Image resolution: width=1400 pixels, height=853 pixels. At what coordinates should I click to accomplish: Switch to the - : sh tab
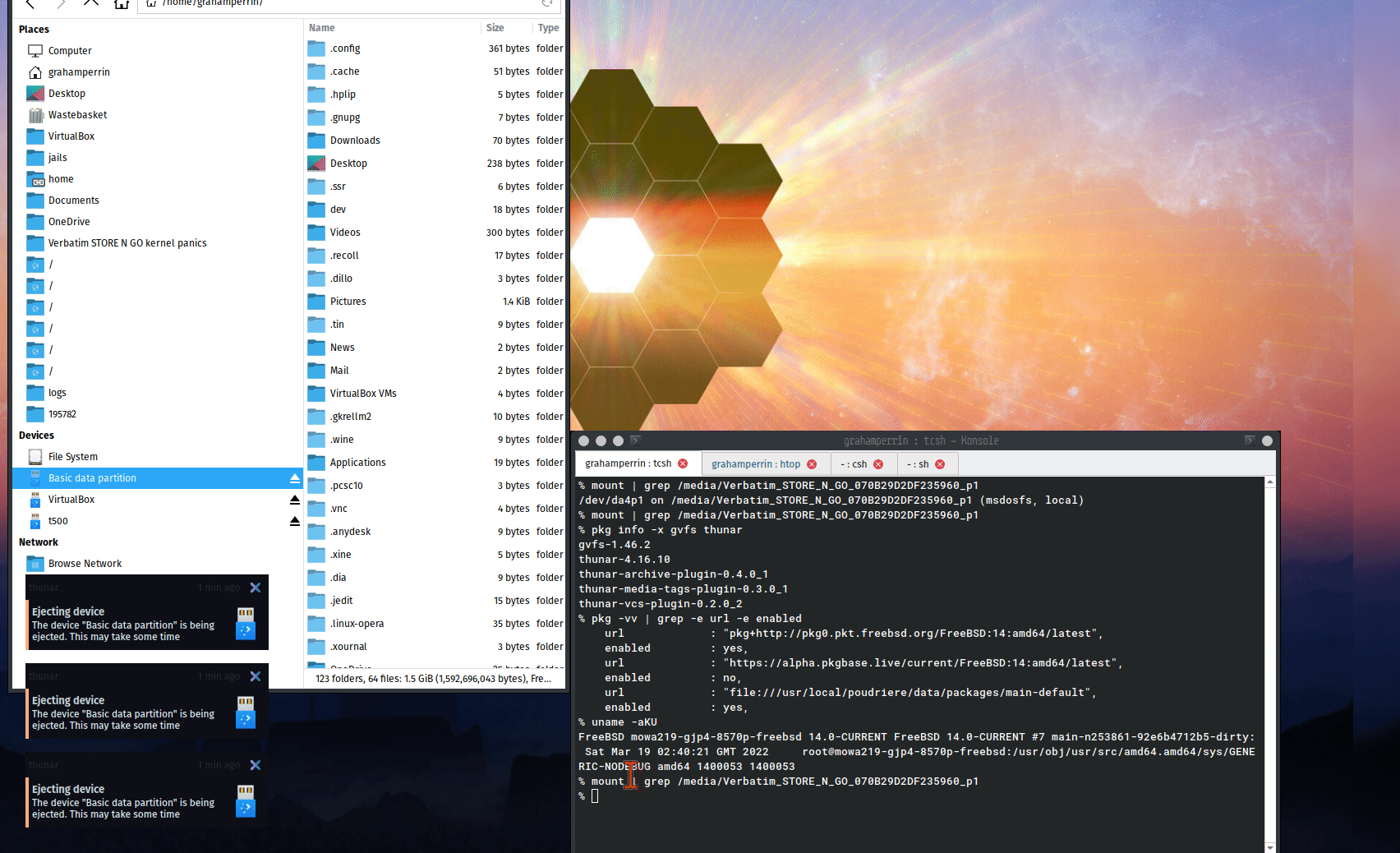918,464
